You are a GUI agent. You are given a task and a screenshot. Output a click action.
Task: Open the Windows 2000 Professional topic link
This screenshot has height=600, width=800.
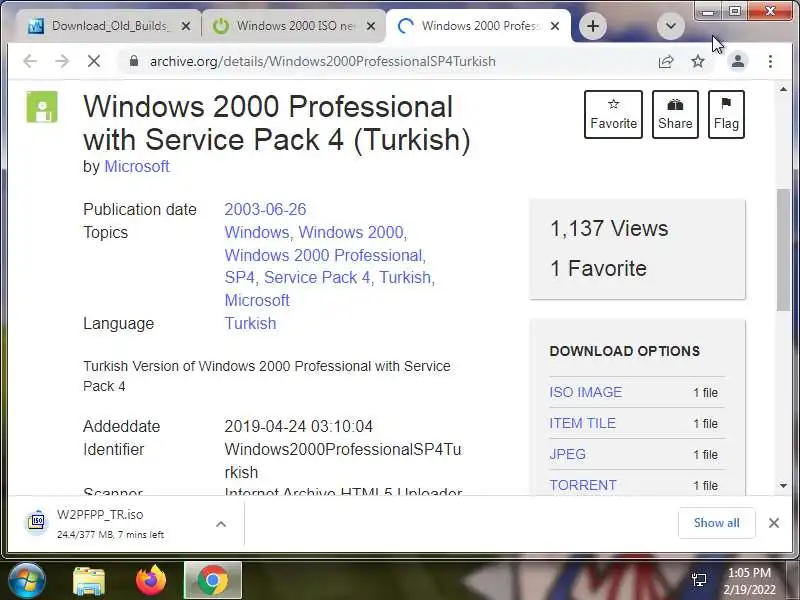(323, 255)
